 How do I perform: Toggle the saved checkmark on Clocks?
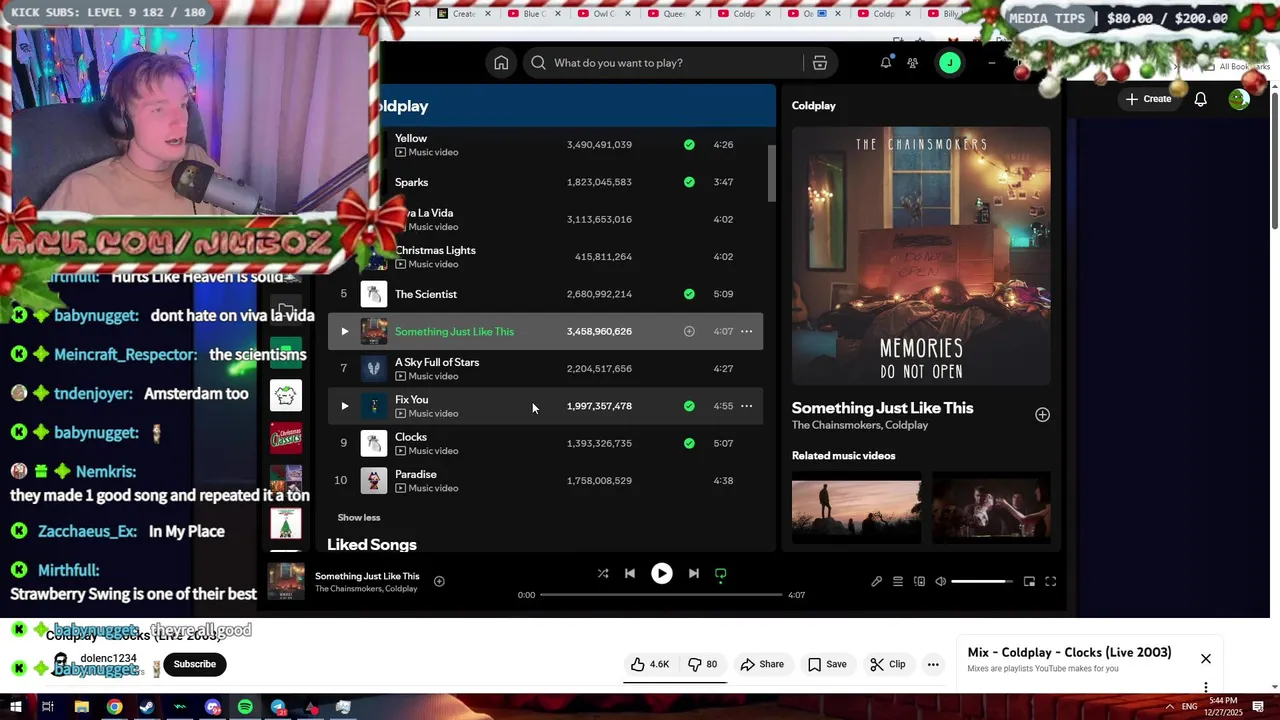coord(689,443)
